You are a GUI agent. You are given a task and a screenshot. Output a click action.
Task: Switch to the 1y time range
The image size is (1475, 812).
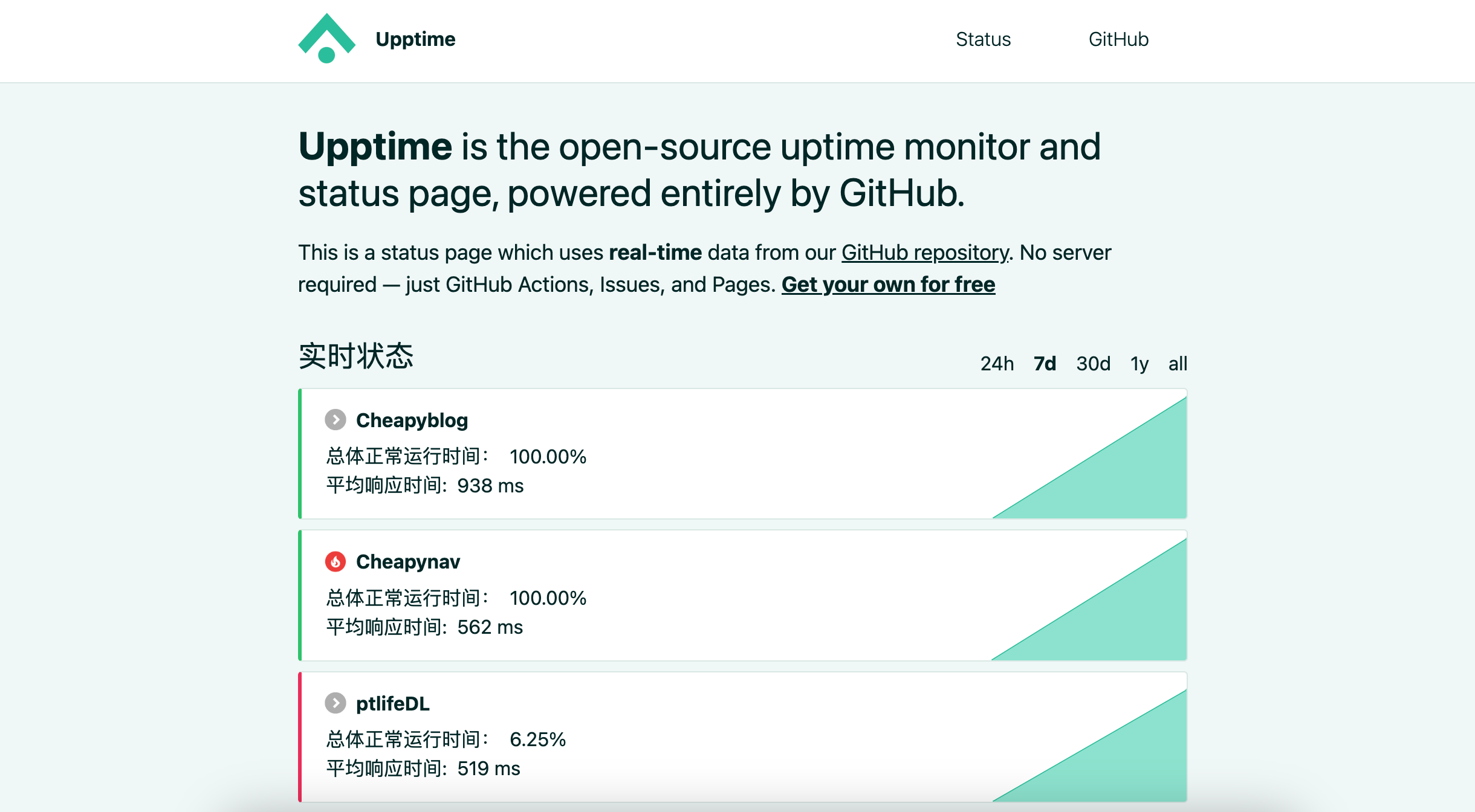tap(1139, 364)
